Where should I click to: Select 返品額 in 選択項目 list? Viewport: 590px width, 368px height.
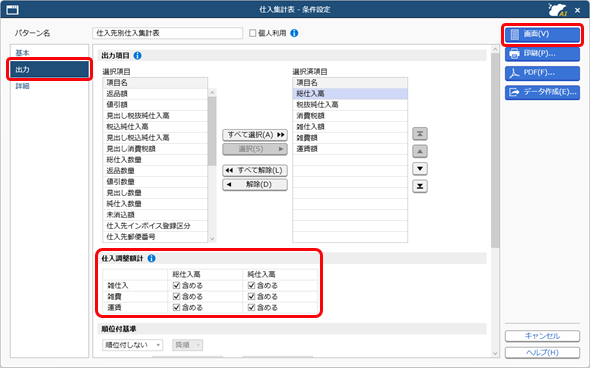(x=155, y=94)
